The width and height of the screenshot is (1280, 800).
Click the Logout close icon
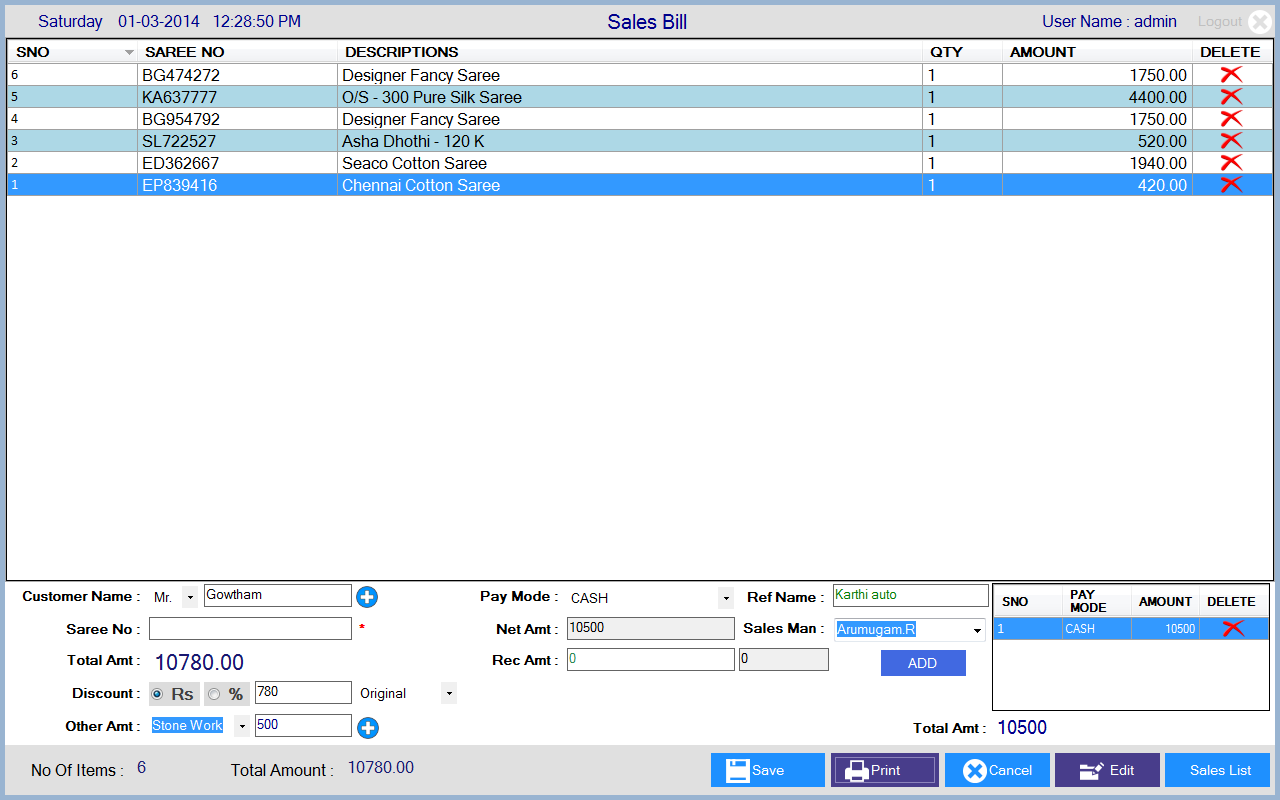coord(1259,22)
